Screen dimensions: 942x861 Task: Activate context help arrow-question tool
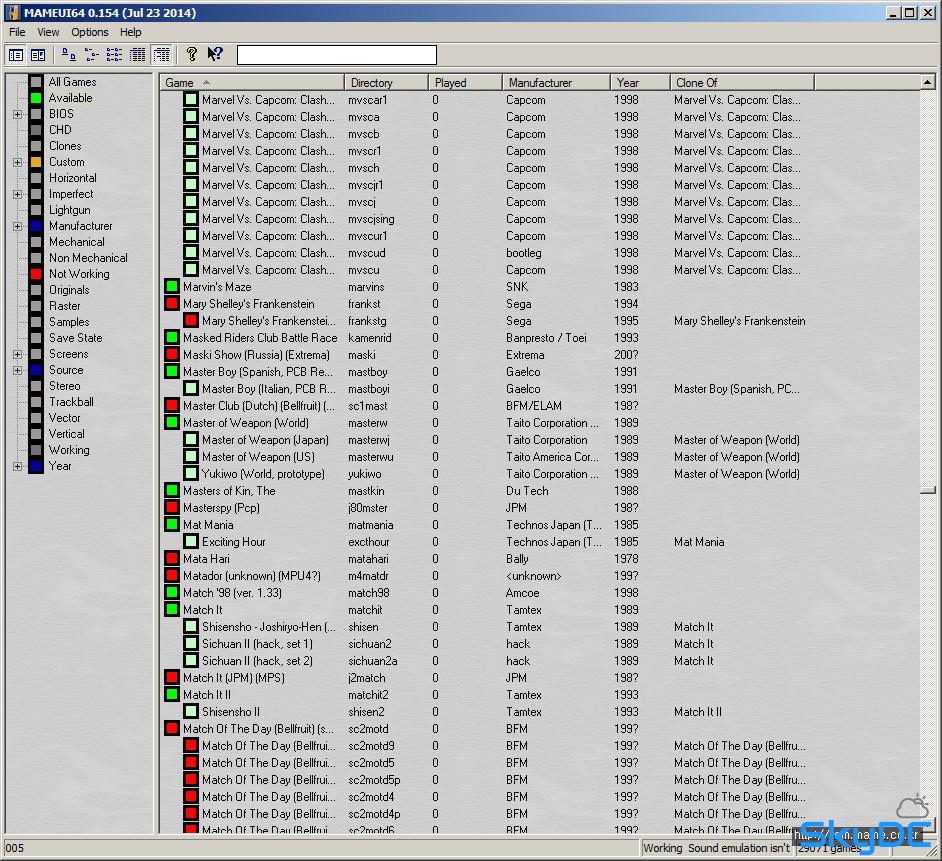215,55
